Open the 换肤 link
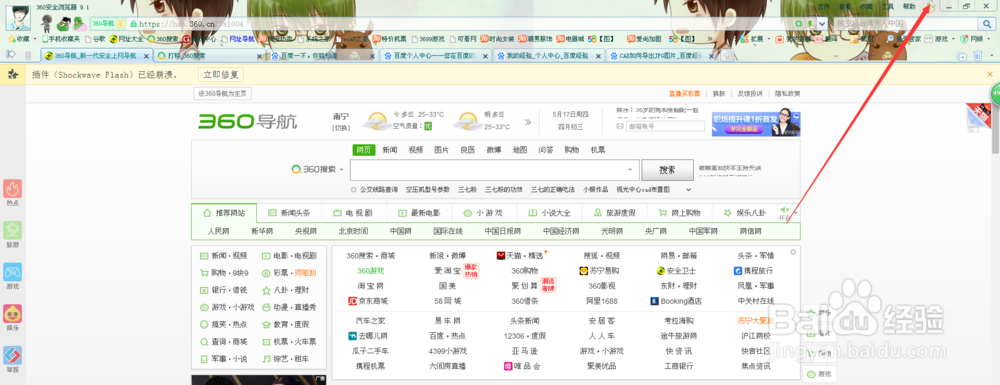Image resolution: width=1000 pixels, height=385 pixels. point(719,94)
